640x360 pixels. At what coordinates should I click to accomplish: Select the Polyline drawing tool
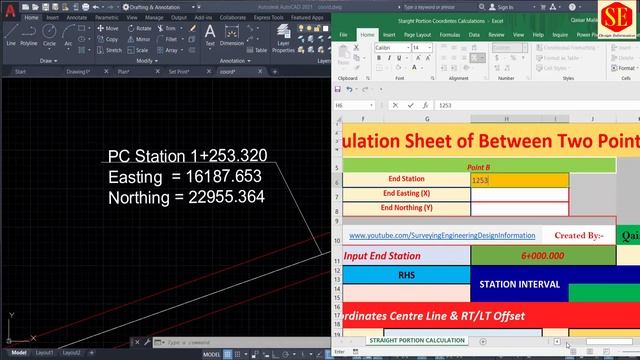29,35
